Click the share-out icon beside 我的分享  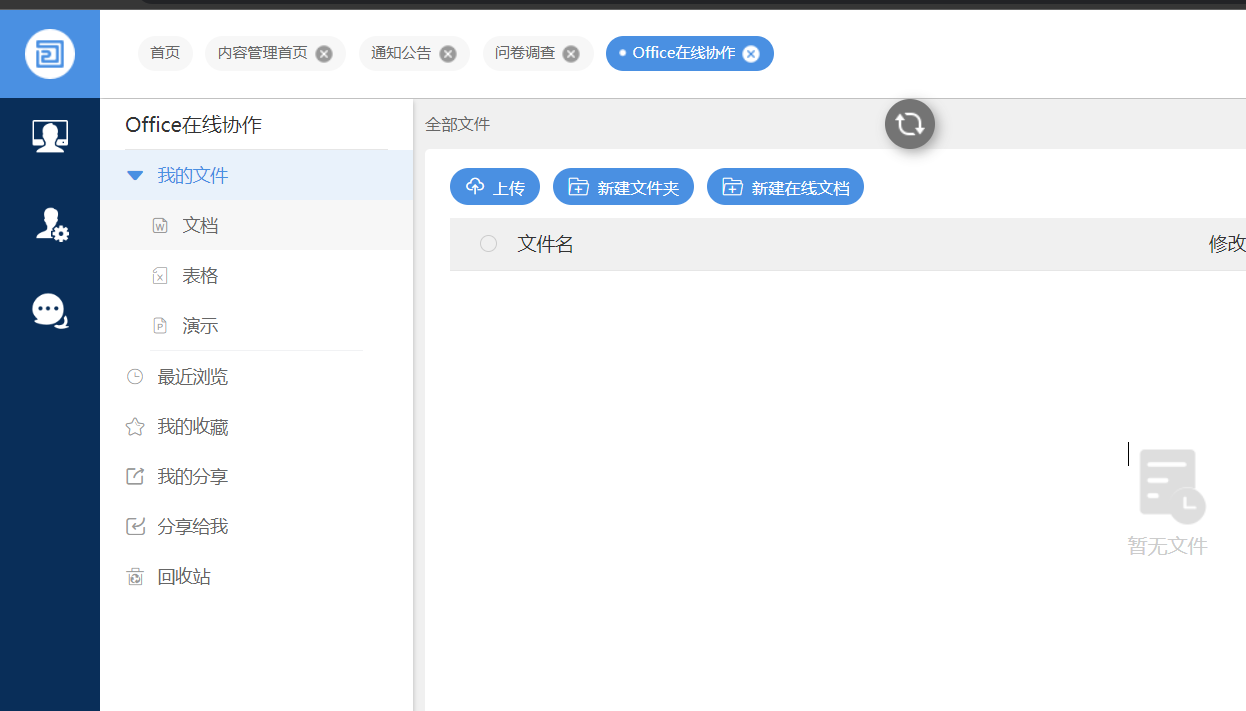click(135, 477)
